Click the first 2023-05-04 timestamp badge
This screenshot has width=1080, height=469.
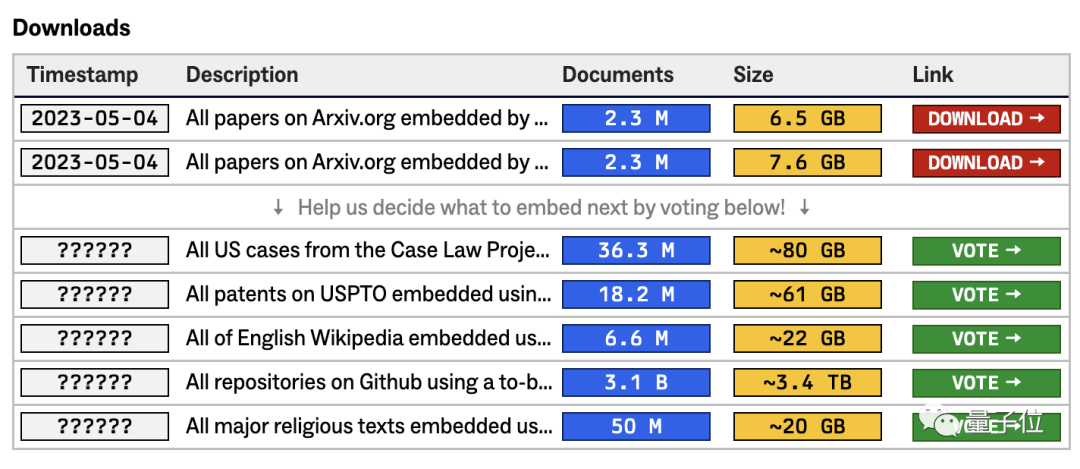94,118
